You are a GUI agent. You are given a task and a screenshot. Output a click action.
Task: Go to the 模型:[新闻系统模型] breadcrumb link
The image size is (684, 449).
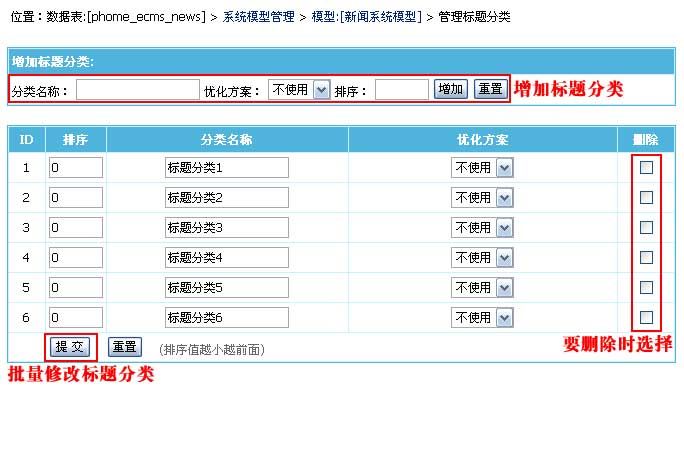pyautogui.click(x=366, y=17)
